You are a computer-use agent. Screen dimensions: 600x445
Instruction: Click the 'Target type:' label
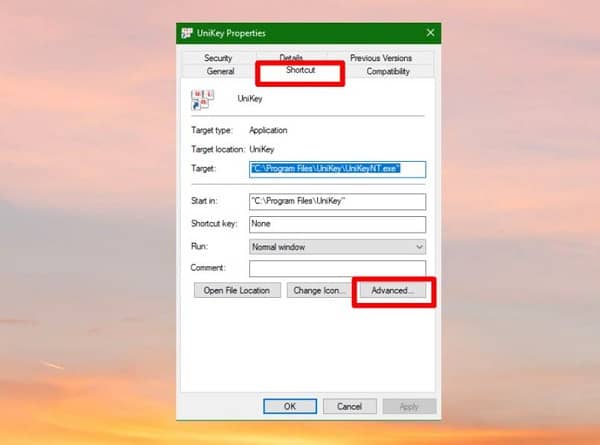coord(212,130)
